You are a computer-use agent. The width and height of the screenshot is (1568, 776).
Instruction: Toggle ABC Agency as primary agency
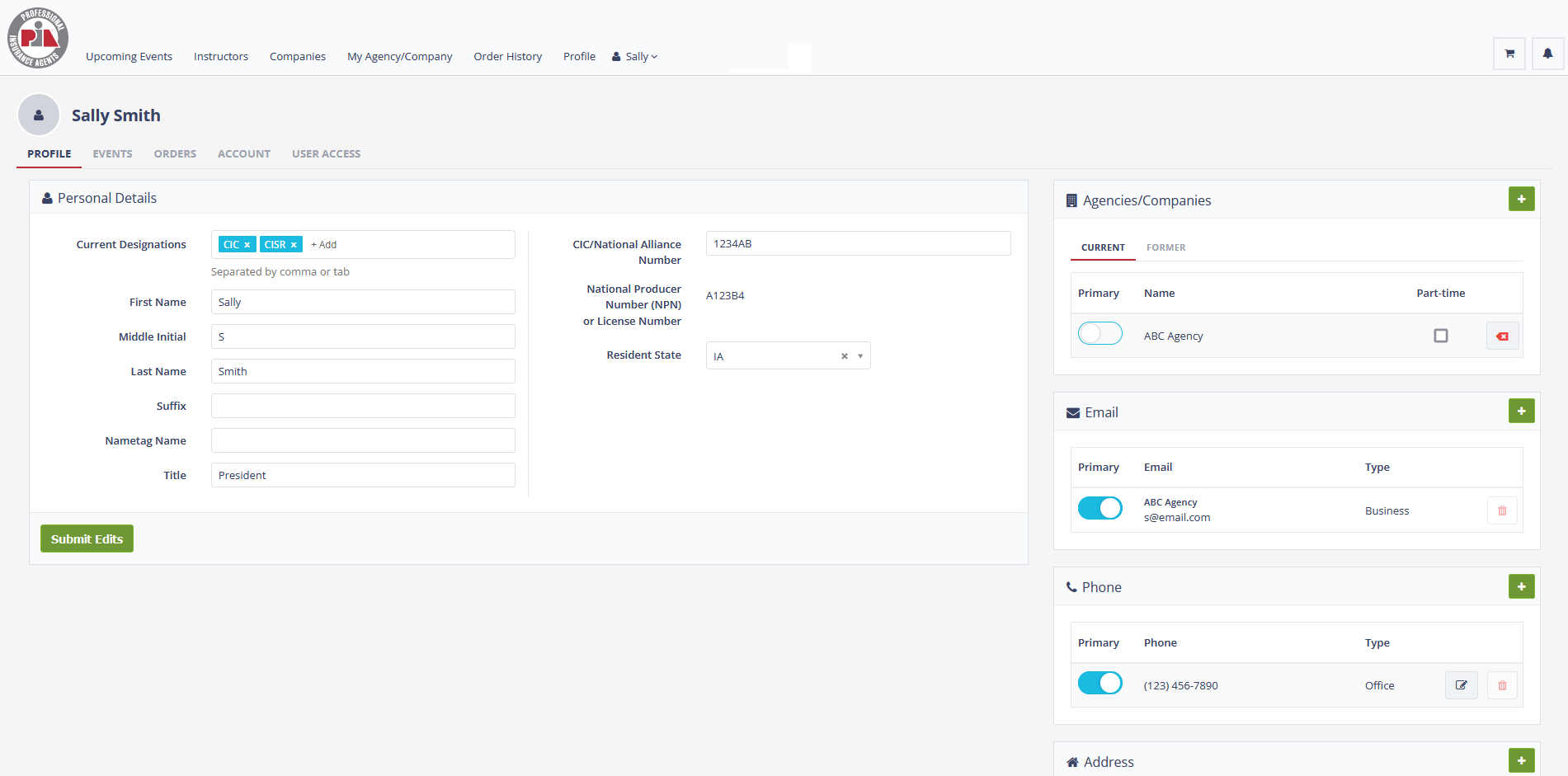coord(1099,334)
